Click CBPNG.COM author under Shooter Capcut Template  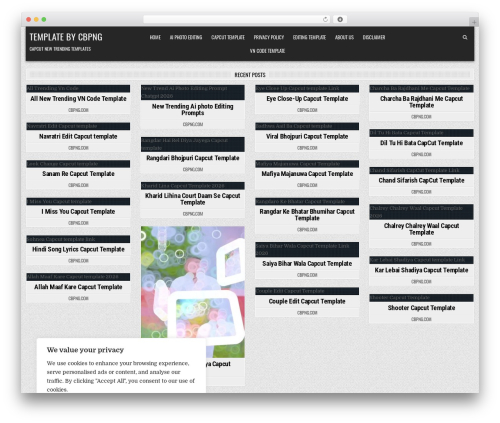[x=421, y=319]
